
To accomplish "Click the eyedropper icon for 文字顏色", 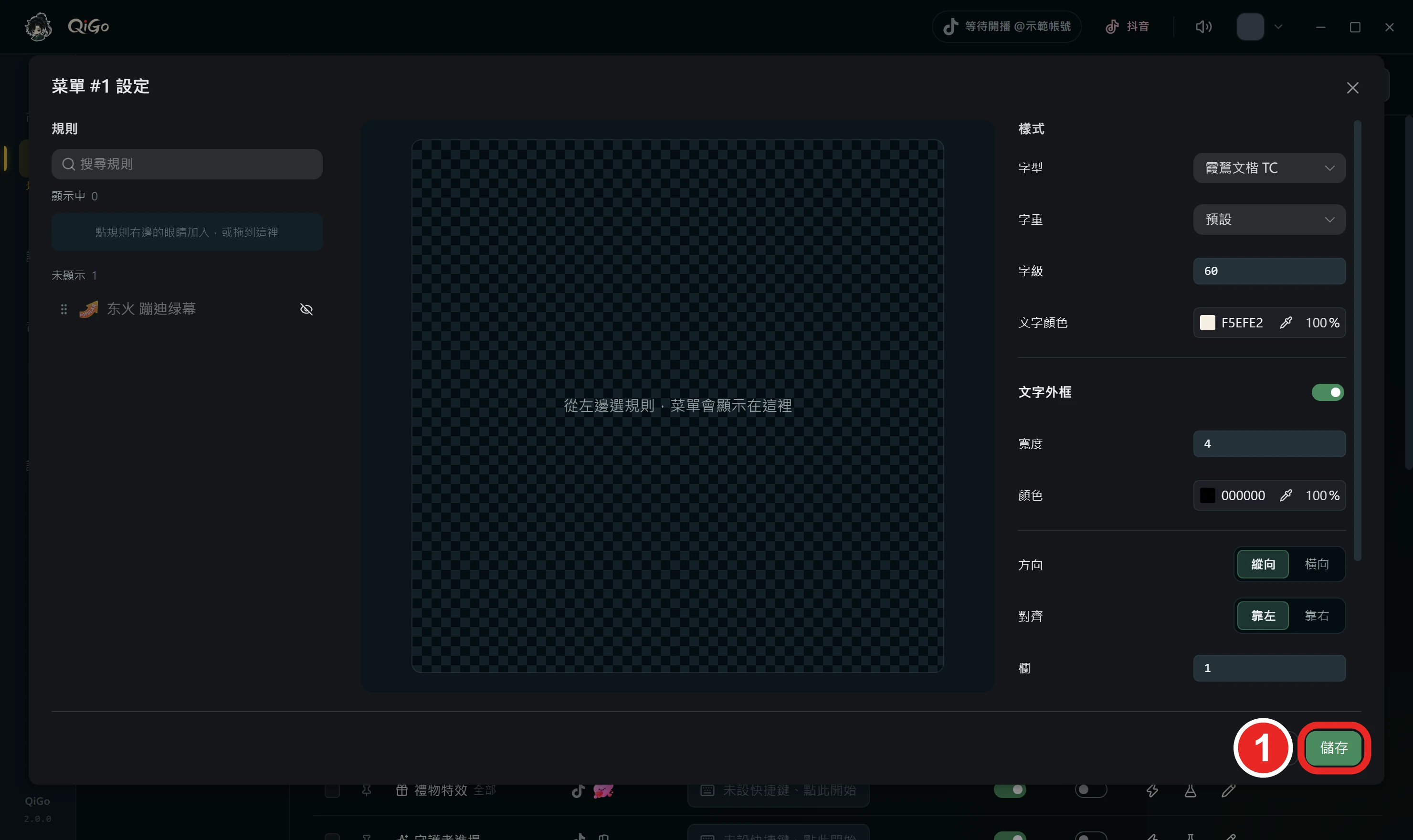I will click(x=1286, y=323).
